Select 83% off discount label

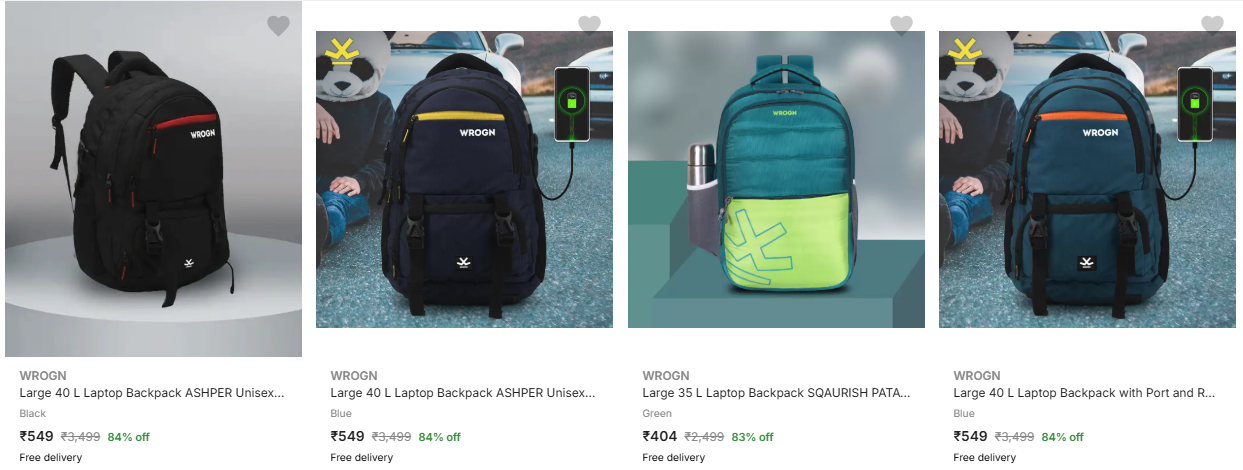coord(751,437)
